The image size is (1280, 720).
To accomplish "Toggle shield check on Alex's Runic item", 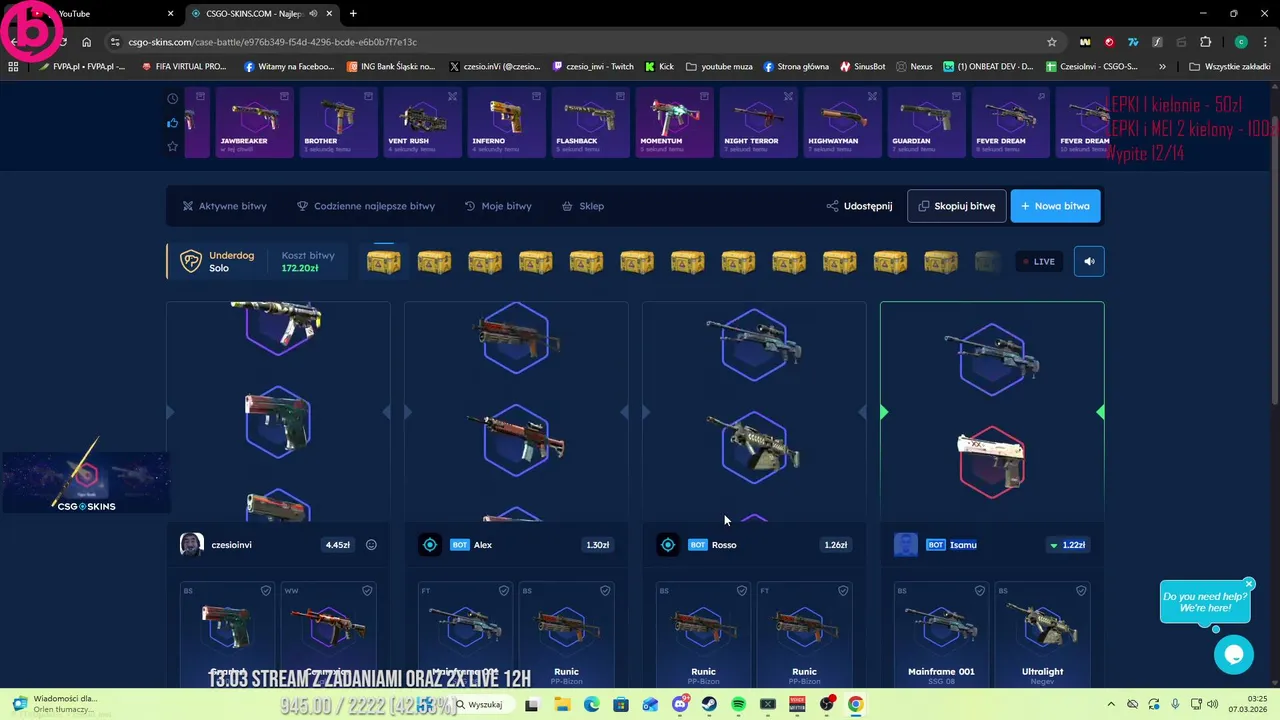I will pyautogui.click(x=605, y=591).
